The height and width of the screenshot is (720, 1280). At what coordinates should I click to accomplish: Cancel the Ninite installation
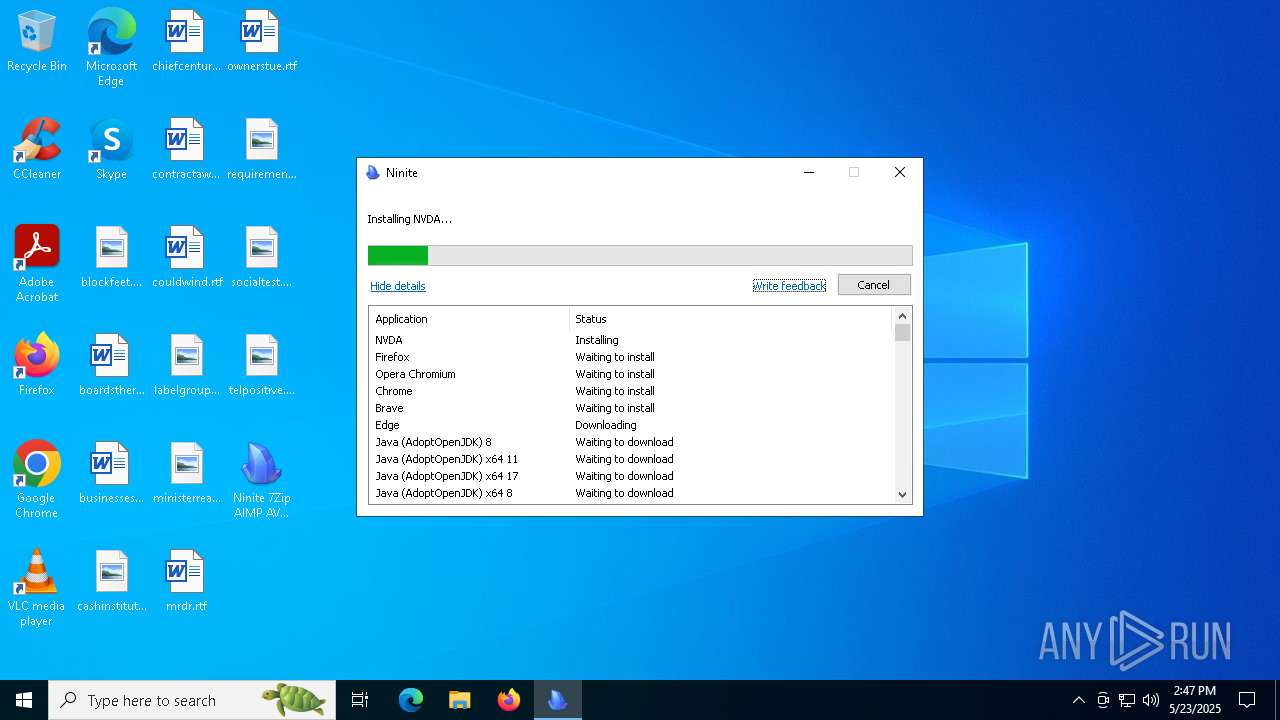(x=873, y=285)
